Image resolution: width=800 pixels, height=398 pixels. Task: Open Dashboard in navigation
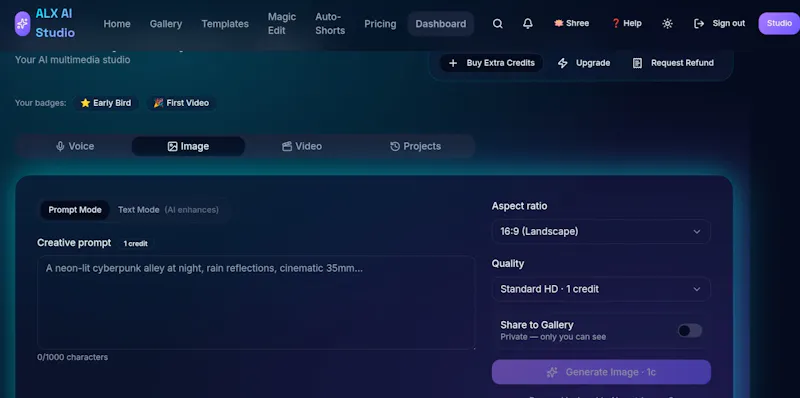[x=441, y=24]
